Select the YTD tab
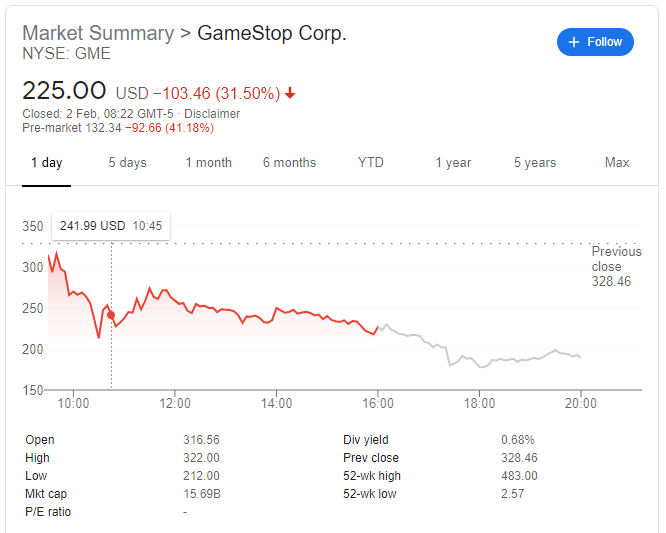 [370, 162]
